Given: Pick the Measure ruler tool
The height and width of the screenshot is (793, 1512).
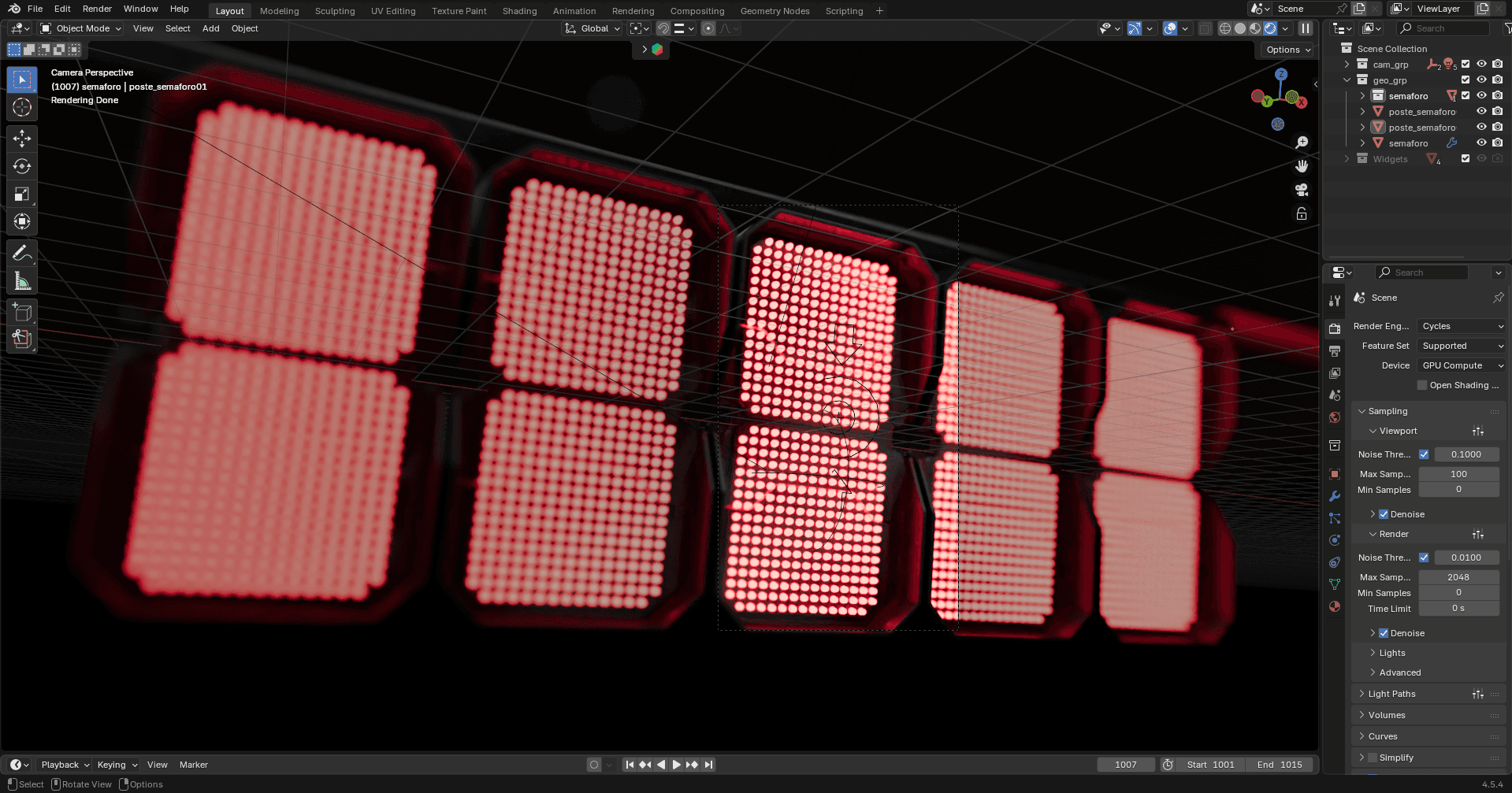Looking at the screenshot, I should point(22,281).
